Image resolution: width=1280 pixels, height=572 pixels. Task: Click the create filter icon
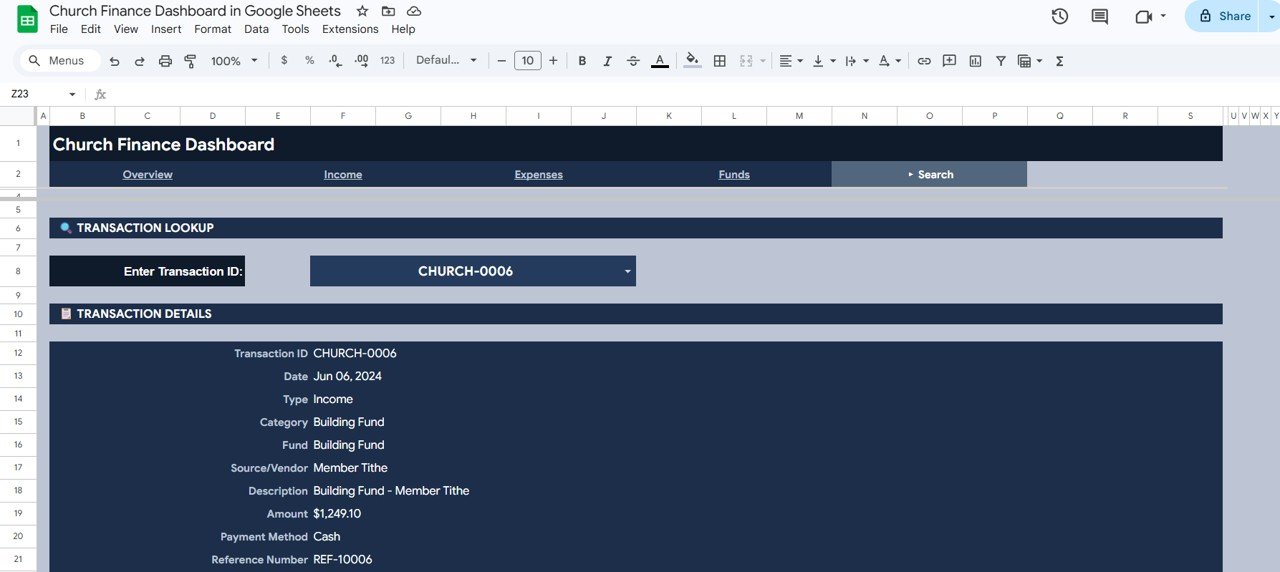tap(1000, 61)
